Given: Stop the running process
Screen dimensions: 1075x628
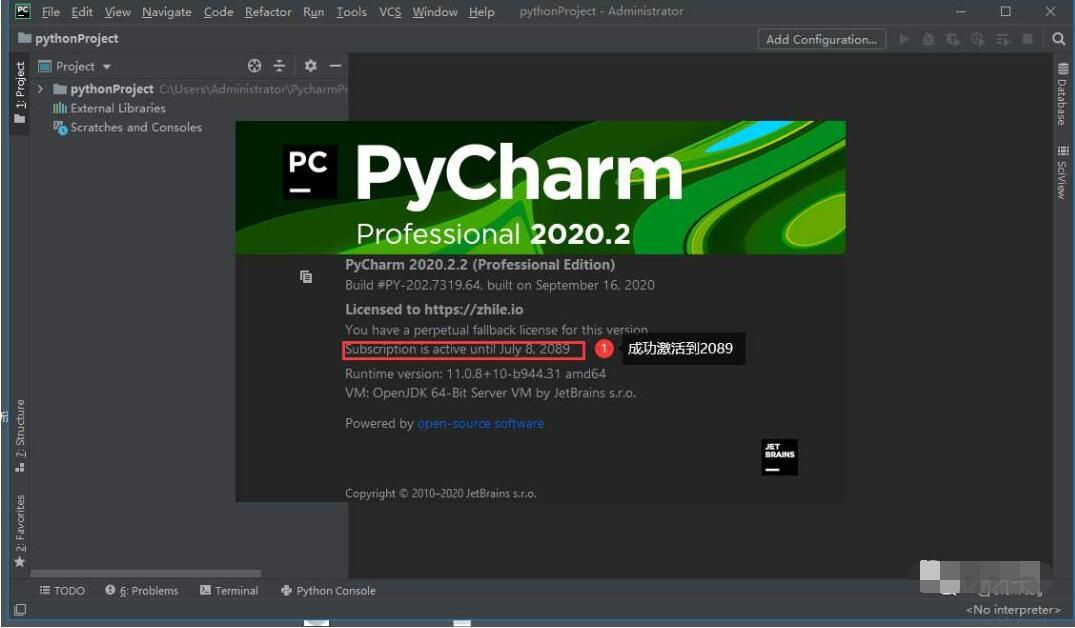Looking at the screenshot, I should click(x=1028, y=39).
